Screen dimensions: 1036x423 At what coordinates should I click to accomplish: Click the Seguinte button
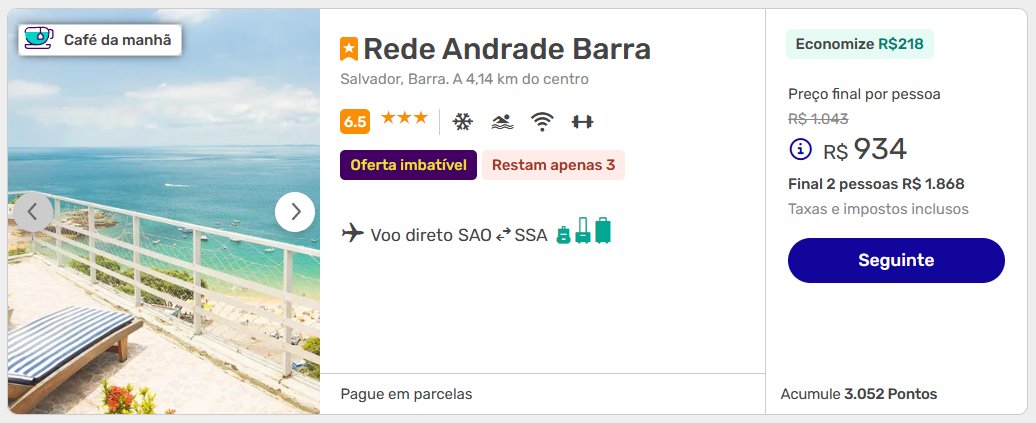pyautogui.click(x=896, y=260)
